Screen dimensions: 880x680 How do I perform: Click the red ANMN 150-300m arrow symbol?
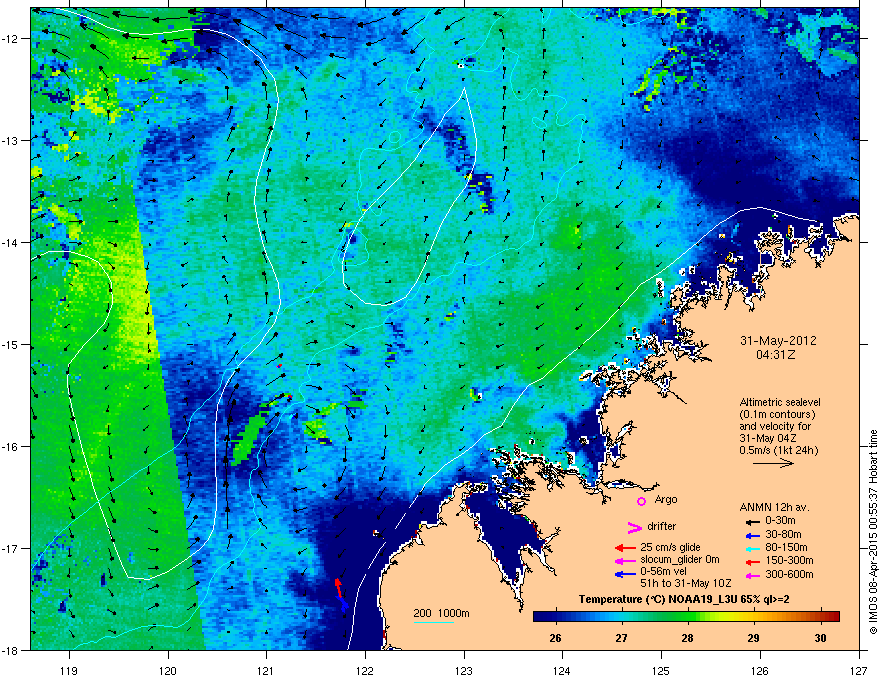coord(752,561)
